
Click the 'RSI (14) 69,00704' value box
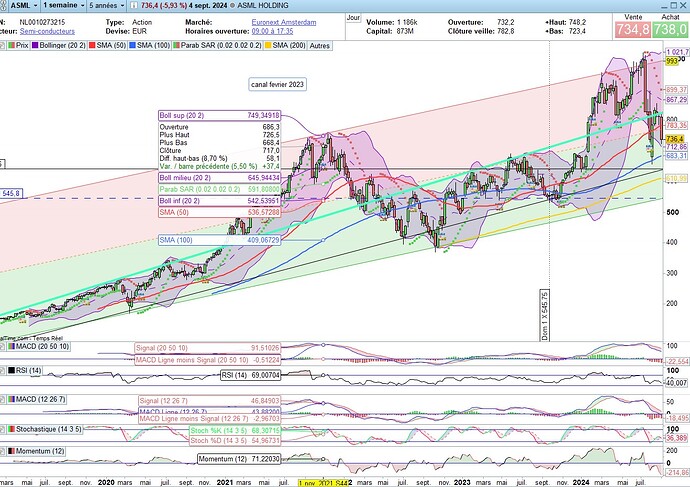(x=250, y=375)
